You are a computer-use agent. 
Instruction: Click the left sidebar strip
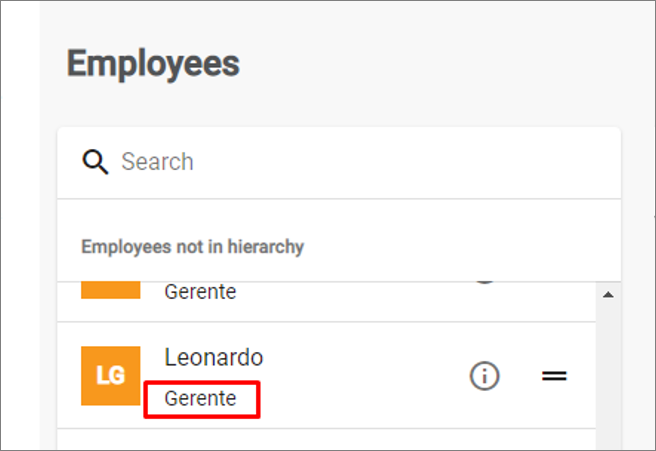(20, 226)
